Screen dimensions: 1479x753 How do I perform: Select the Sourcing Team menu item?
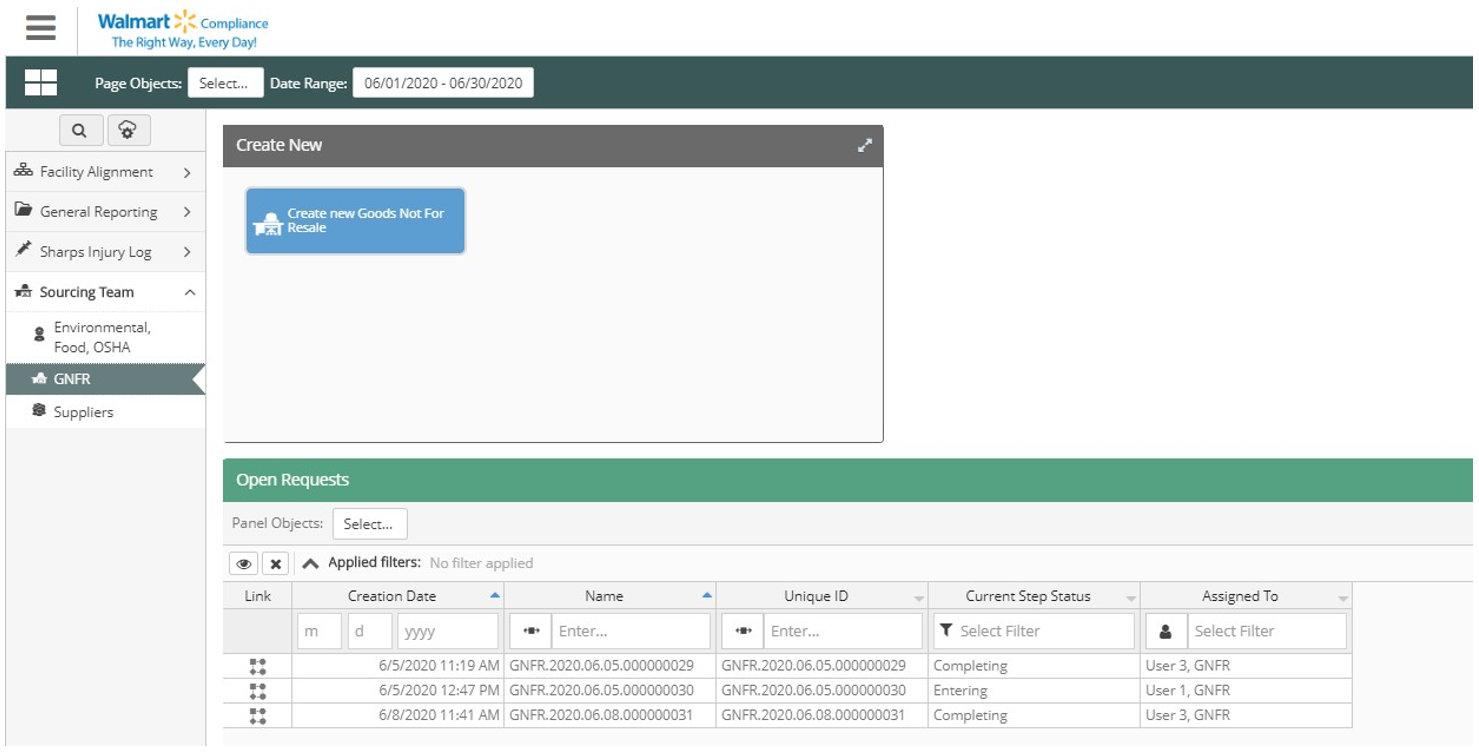[x=106, y=292]
